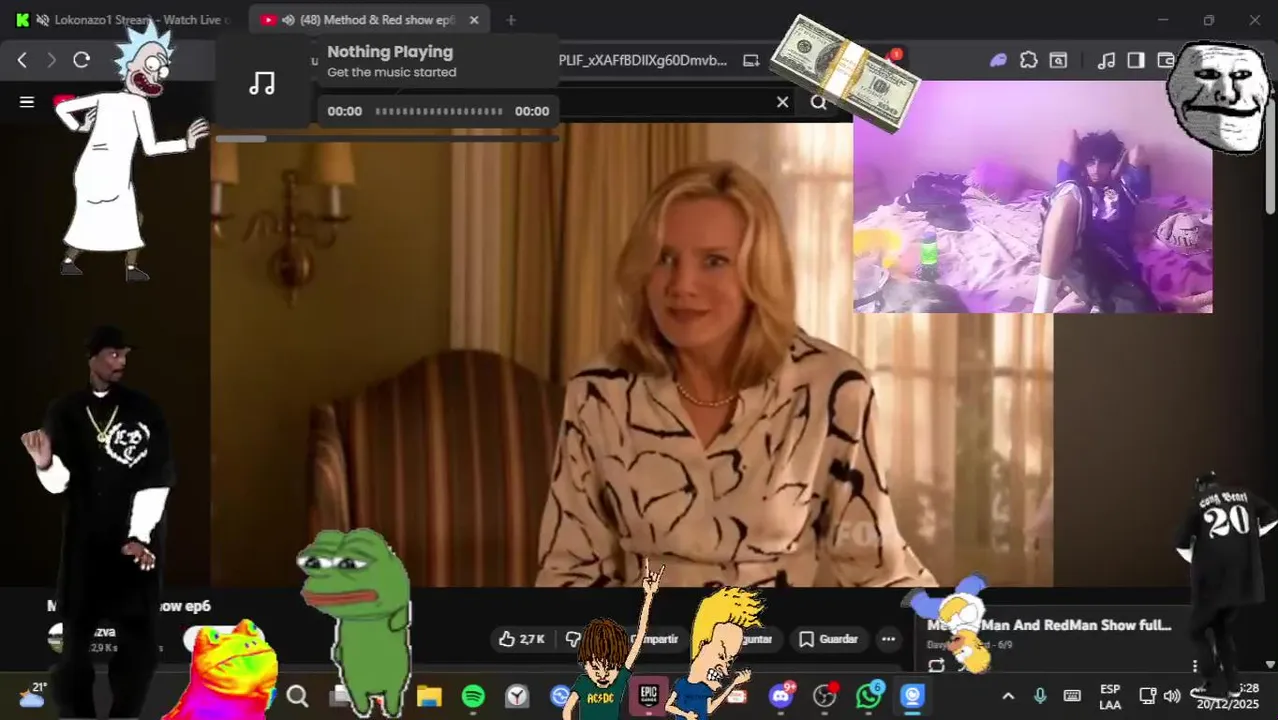Screen dimensions: 1278x720
Task: Open the three-dots more actions button
Action: [888, 639]
